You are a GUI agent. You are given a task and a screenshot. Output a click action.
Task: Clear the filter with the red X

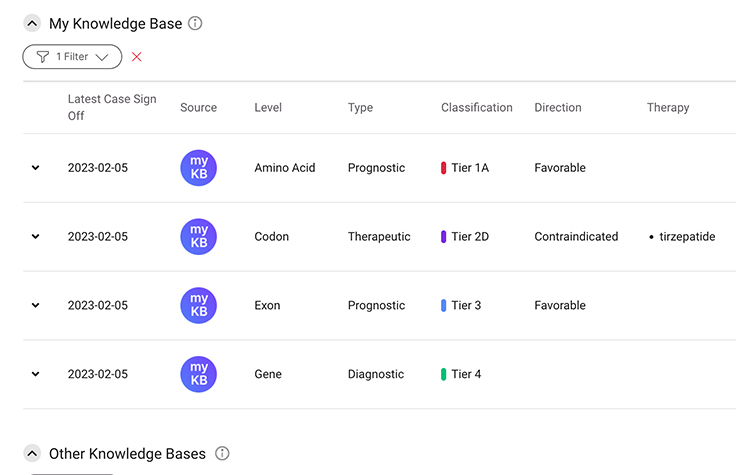tap(137, 57)
